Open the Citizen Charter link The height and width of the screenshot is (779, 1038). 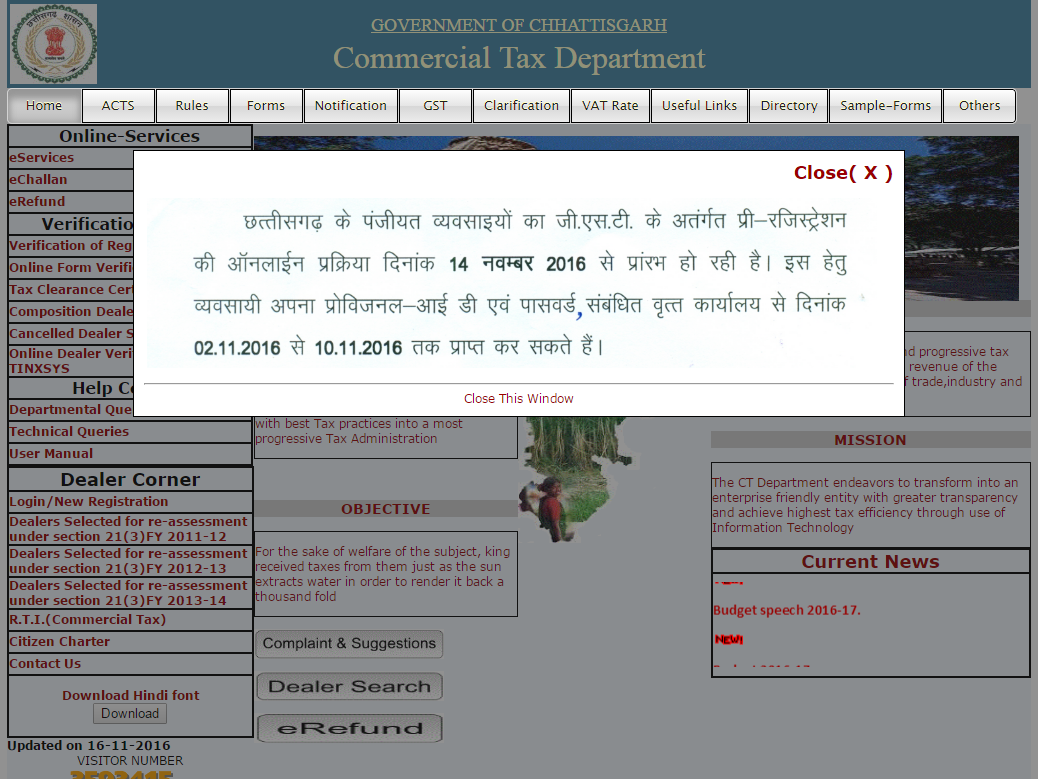pyautogui.click(x=60, y=642)
